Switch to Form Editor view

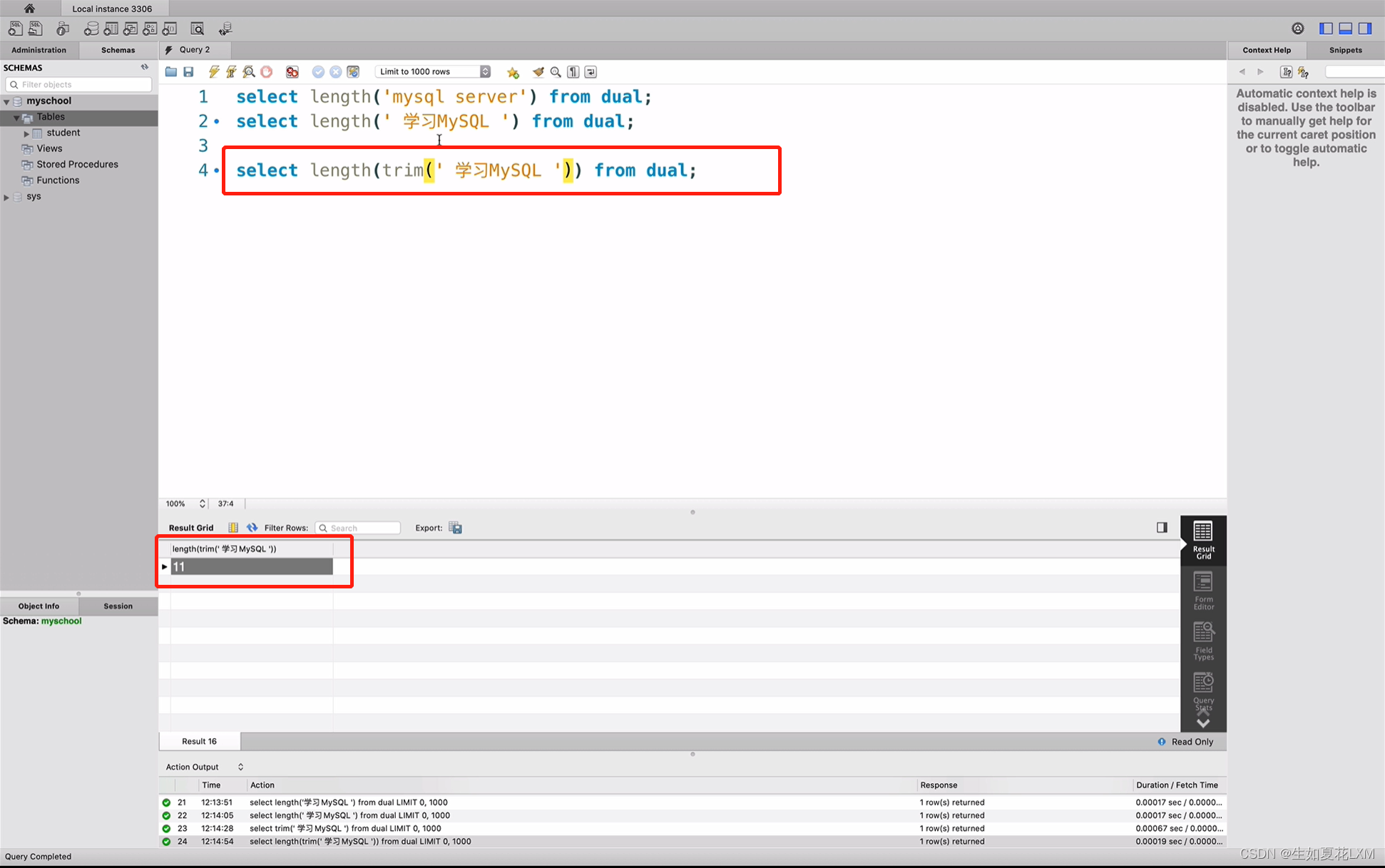click(1203, 591)
